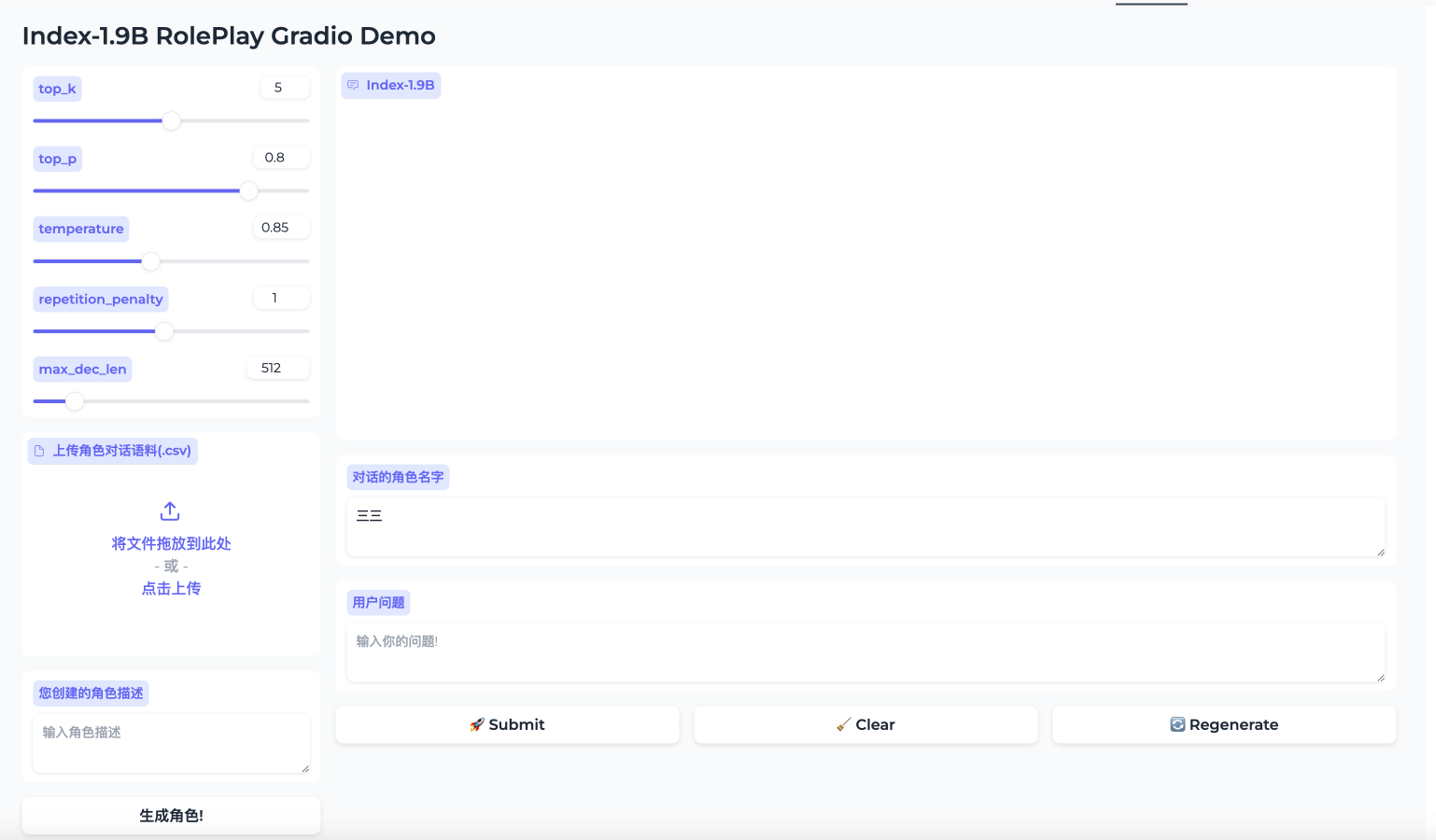The height and width of the screenshot is (840, 1436).
Task: Focus the temperature value field
Action: (280, 228)
